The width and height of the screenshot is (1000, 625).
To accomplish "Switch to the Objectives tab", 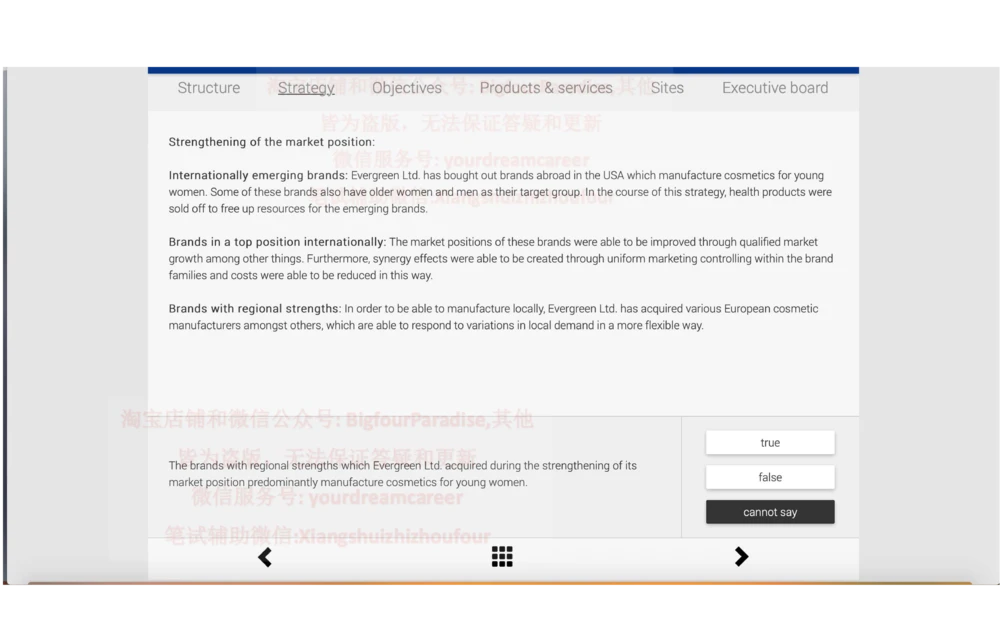I will [407, 88].
